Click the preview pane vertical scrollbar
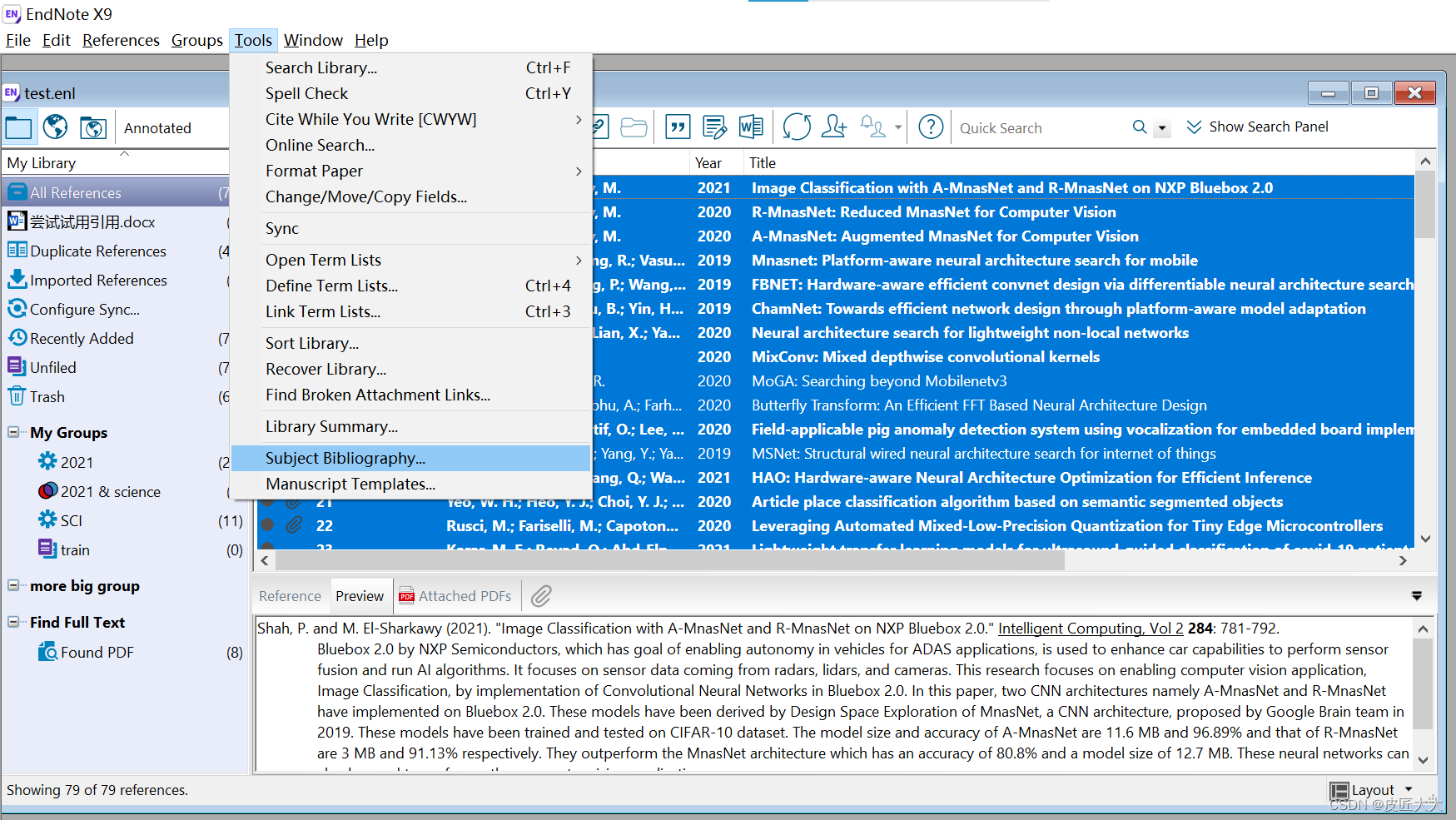Image resolution: width=1456 pixels, height=820 pixels. click(x=1423, y=684)
